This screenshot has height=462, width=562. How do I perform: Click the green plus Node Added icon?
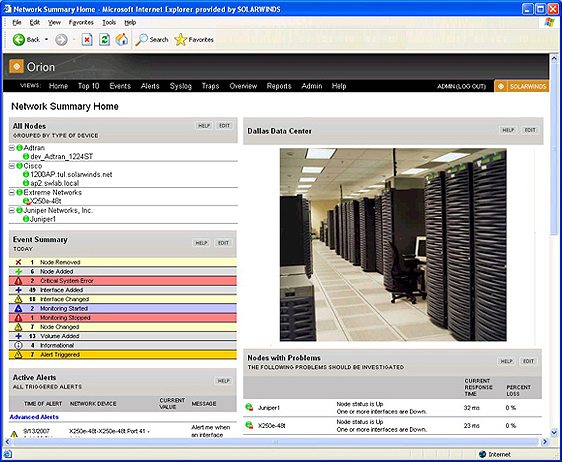[x=18, y=271]
